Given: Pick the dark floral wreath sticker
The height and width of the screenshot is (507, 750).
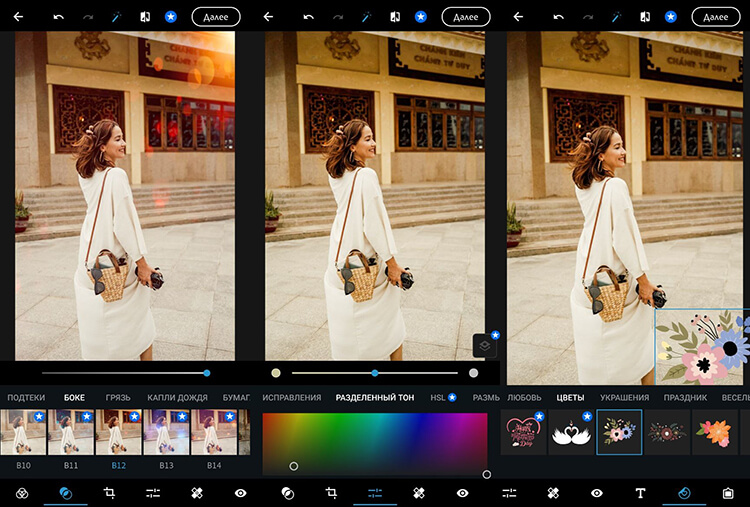Looking at the screenshot, I should point(667,432).
